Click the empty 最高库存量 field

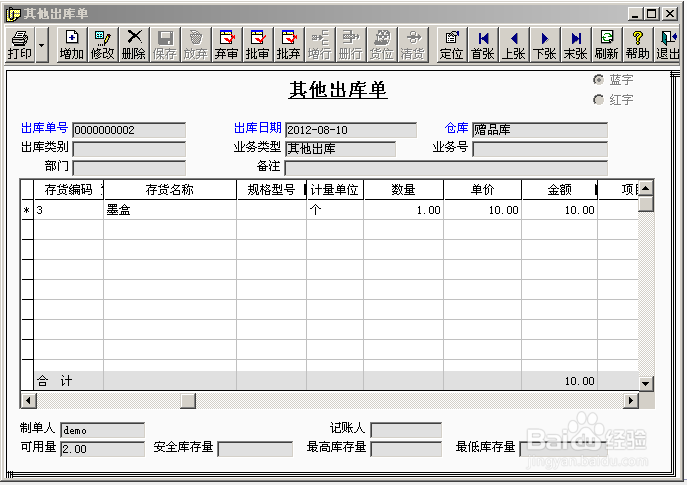[406, 449]
